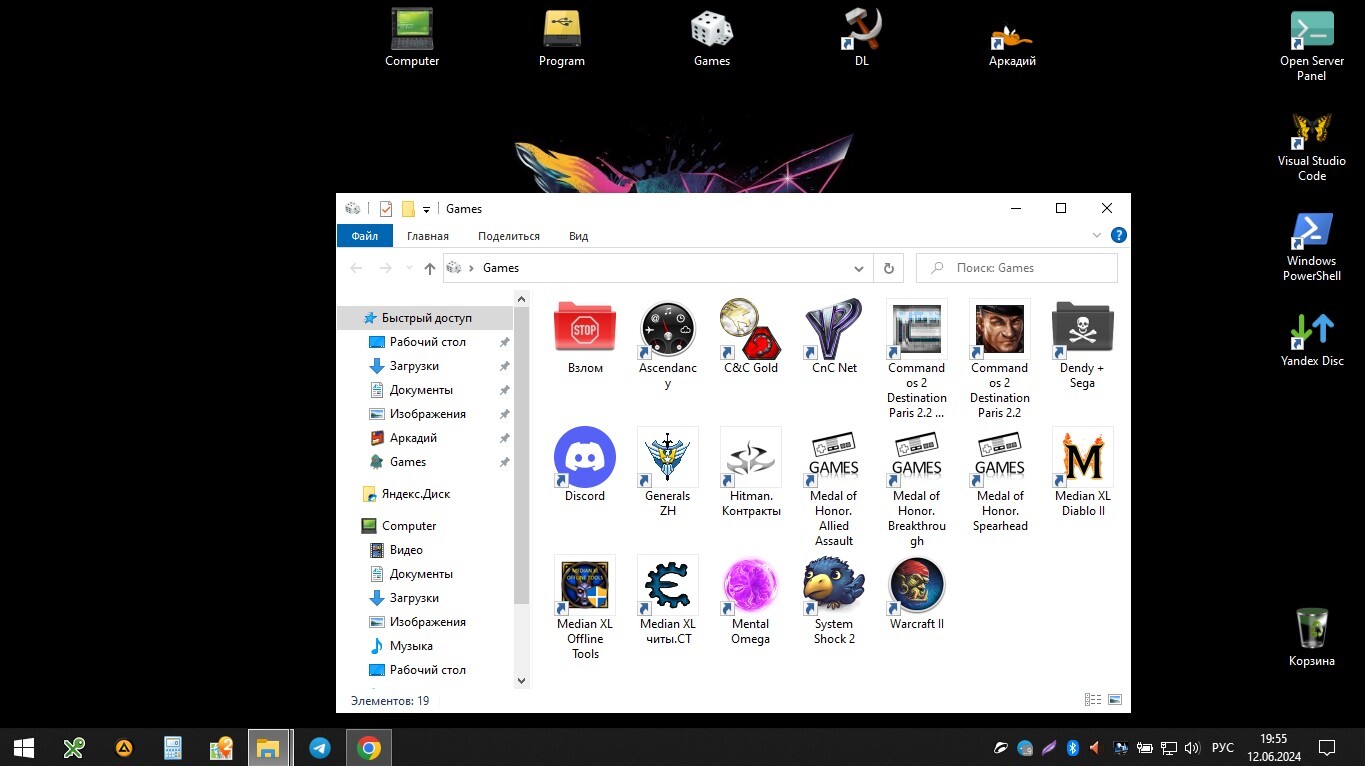Select the Warcraft II shortcut
Viewport: 1365px width, 766px height.
click(x=917, y=593)
